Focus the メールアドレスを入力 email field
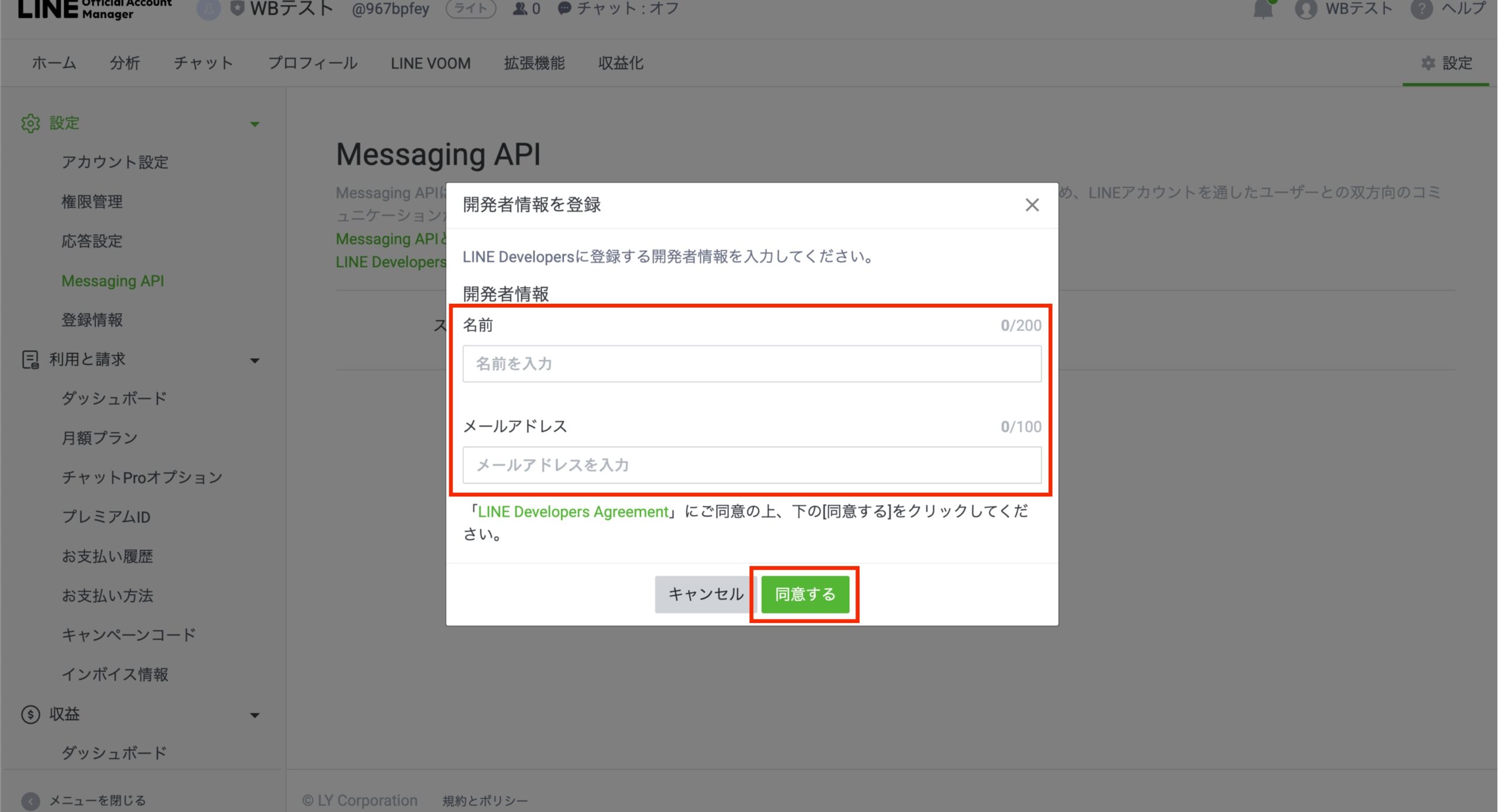Image resolution: width=1499 pixels, height=812 pixels. [751, 465]
